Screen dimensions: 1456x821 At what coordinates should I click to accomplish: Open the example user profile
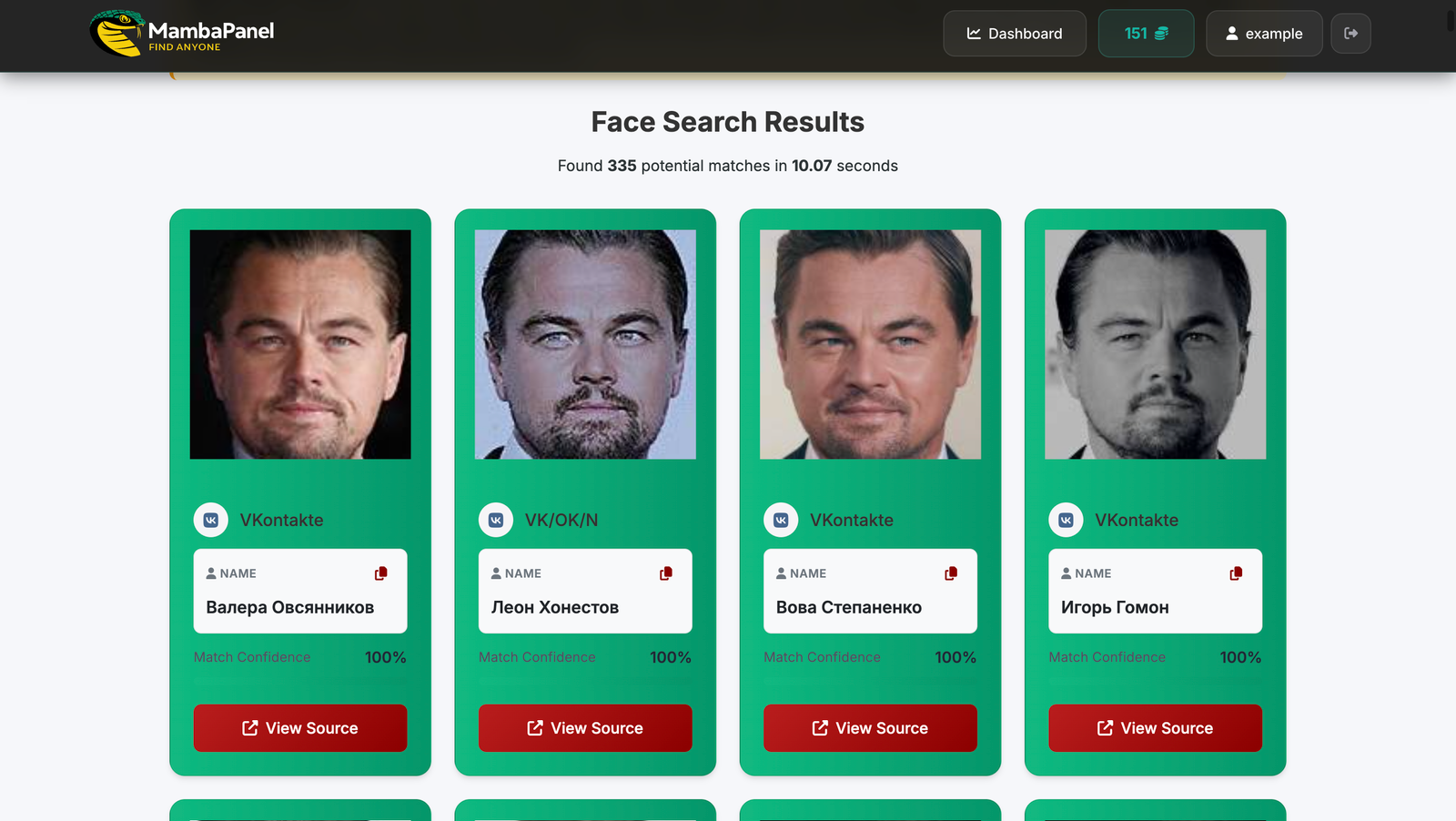(1263, 34)
